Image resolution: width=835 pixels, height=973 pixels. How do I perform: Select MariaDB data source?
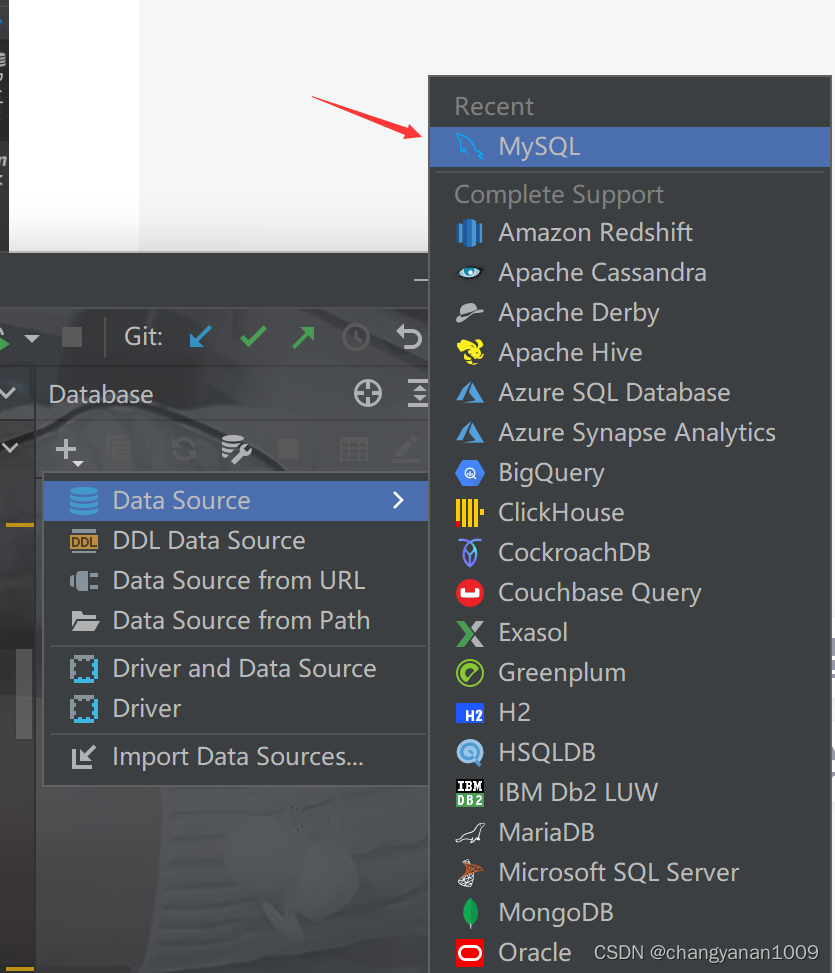click(630, 833)
